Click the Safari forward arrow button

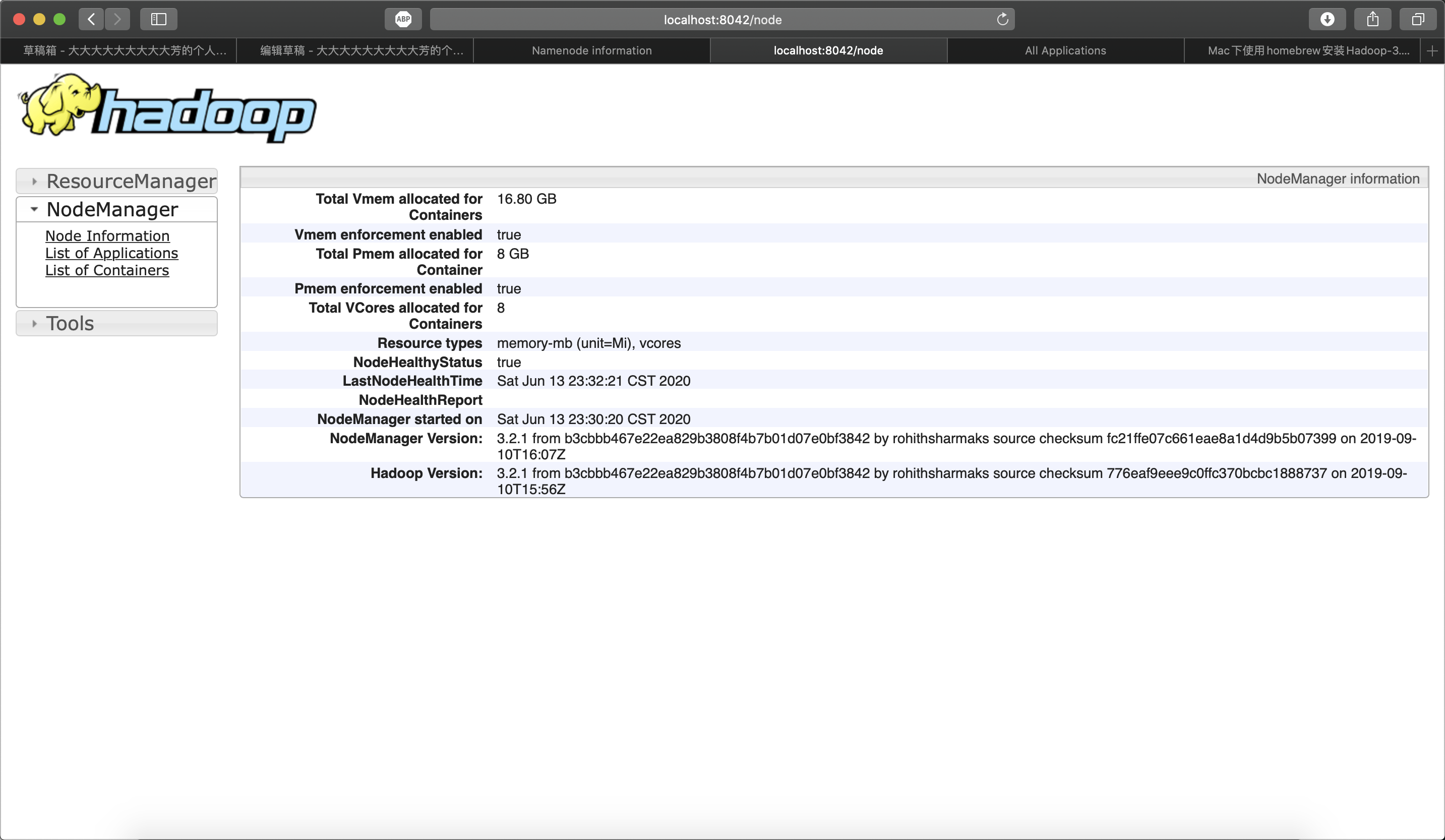(x=117, y=20)
